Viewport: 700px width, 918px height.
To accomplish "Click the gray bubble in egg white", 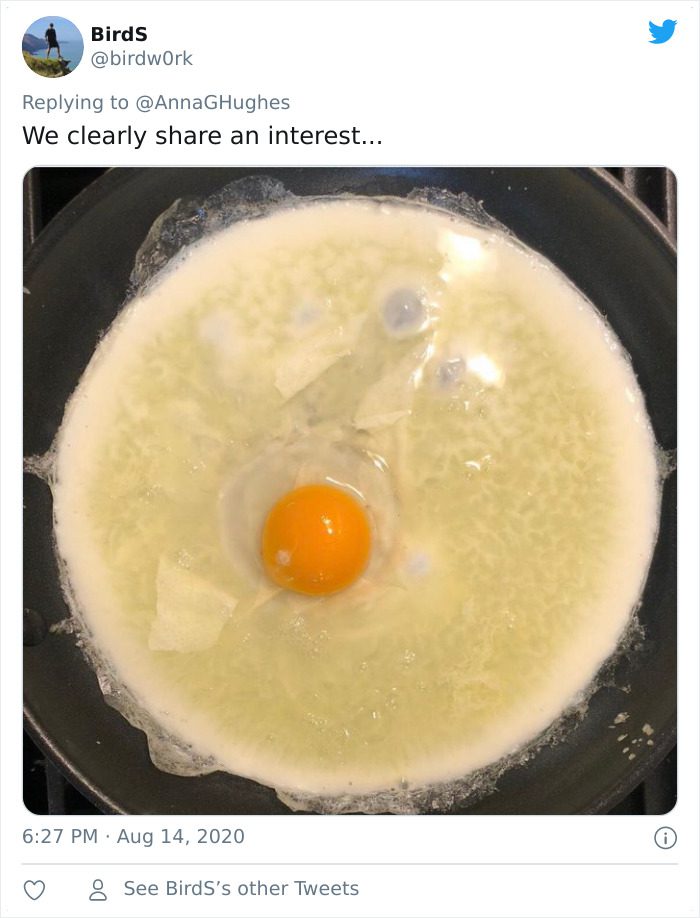I will coord(403,311).
